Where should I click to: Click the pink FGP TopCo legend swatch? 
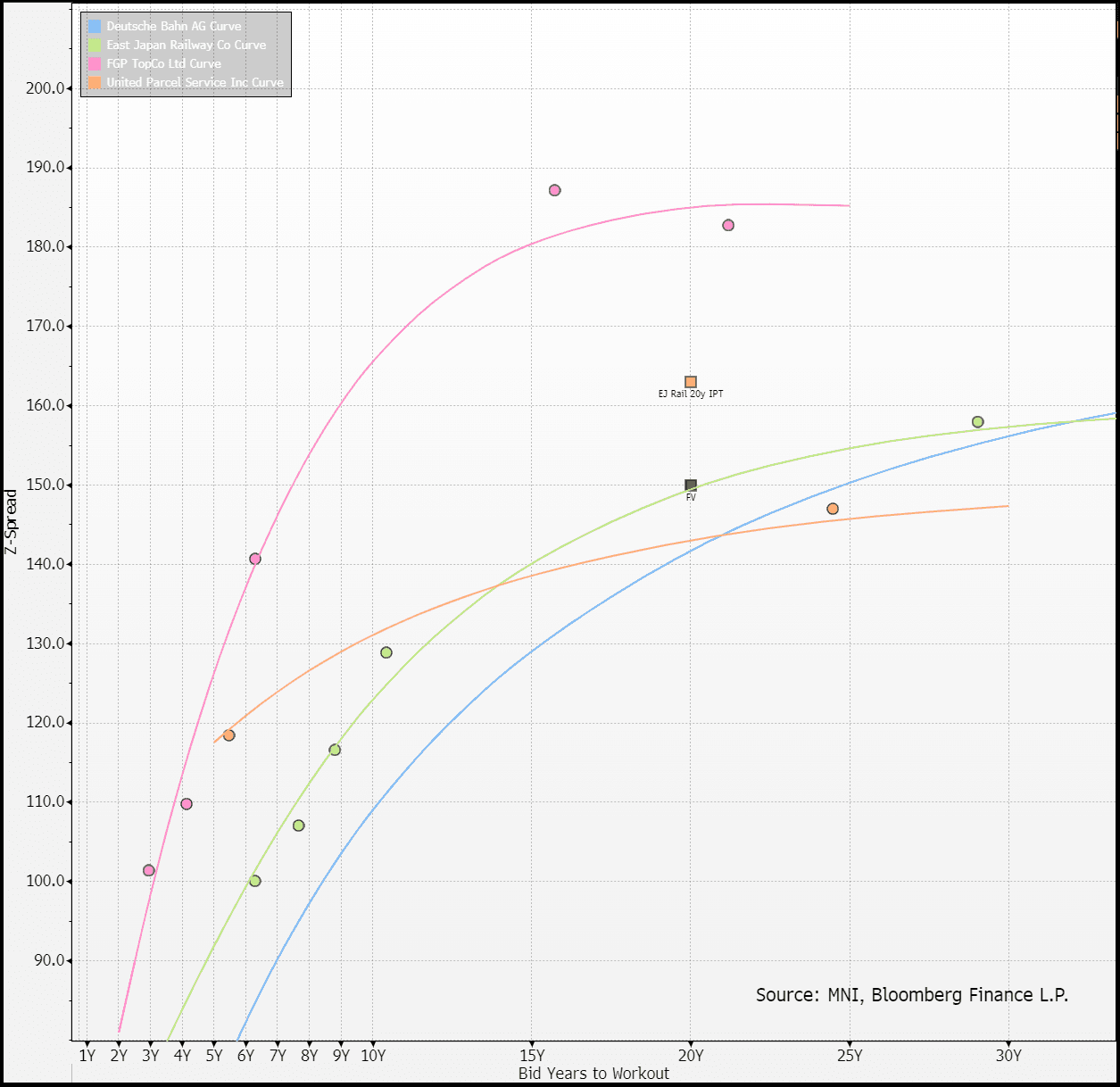tap(95, 63)
